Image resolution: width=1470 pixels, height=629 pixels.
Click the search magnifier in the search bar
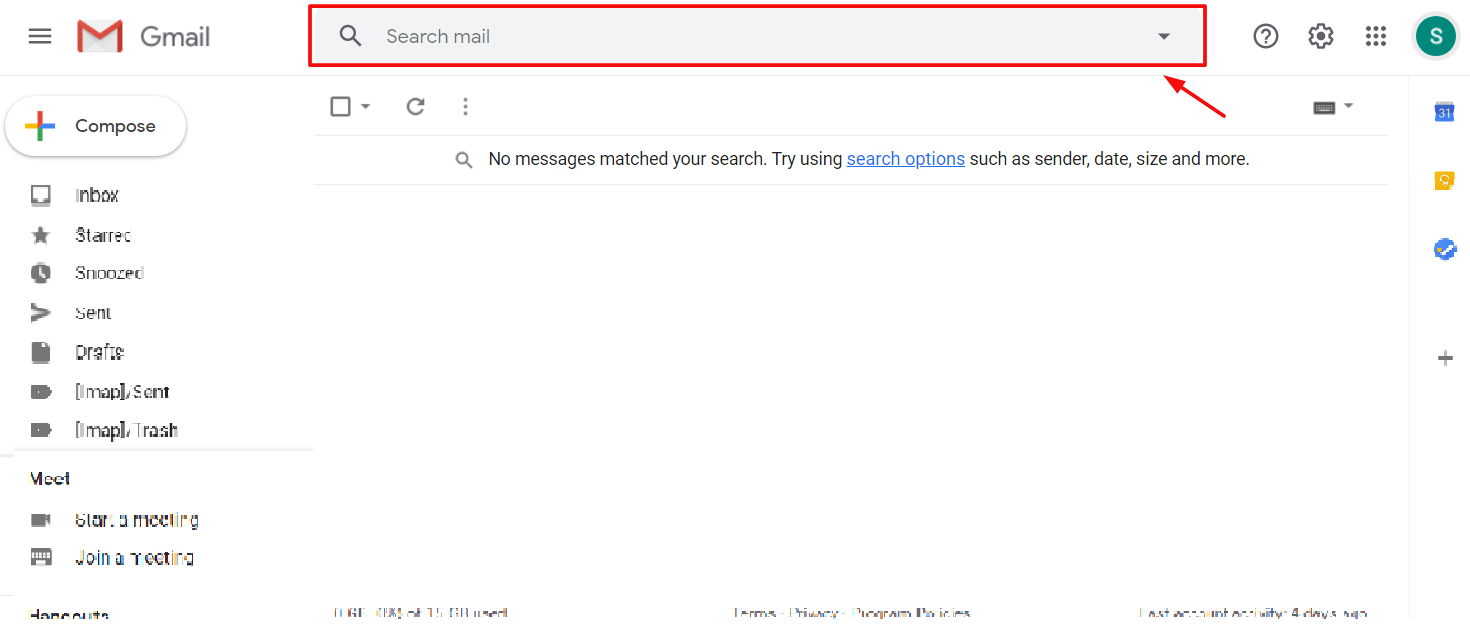(350, 36)
